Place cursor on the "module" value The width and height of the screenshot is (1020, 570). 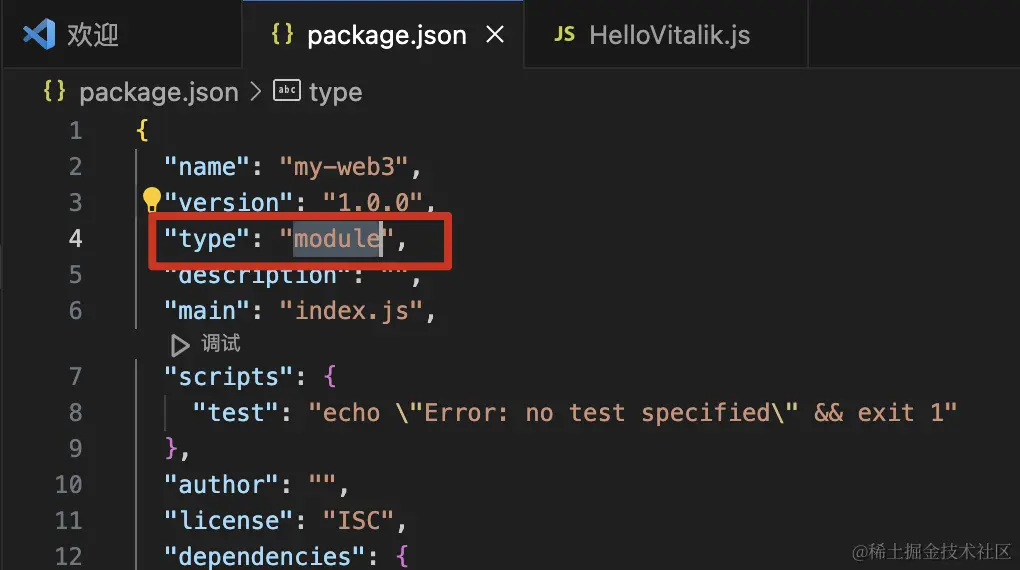pyautogui.click(x=337, y=239)
